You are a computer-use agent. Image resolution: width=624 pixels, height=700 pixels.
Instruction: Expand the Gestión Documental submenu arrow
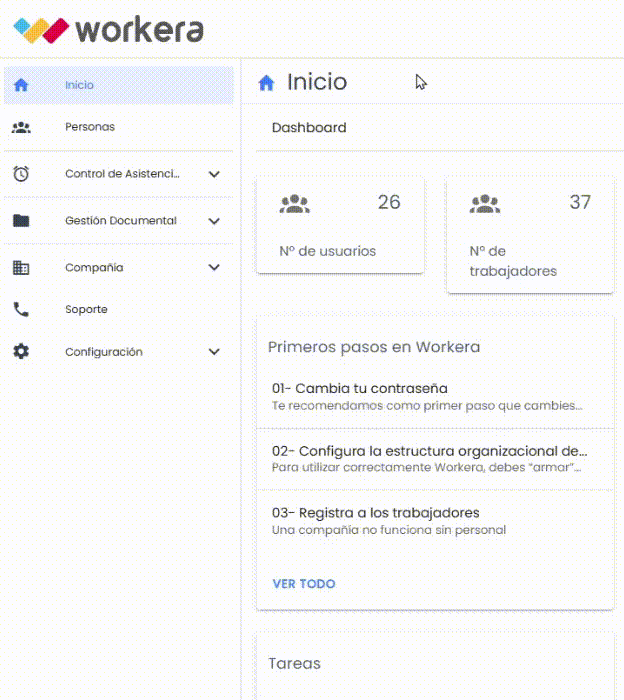[x=214, y=221]
